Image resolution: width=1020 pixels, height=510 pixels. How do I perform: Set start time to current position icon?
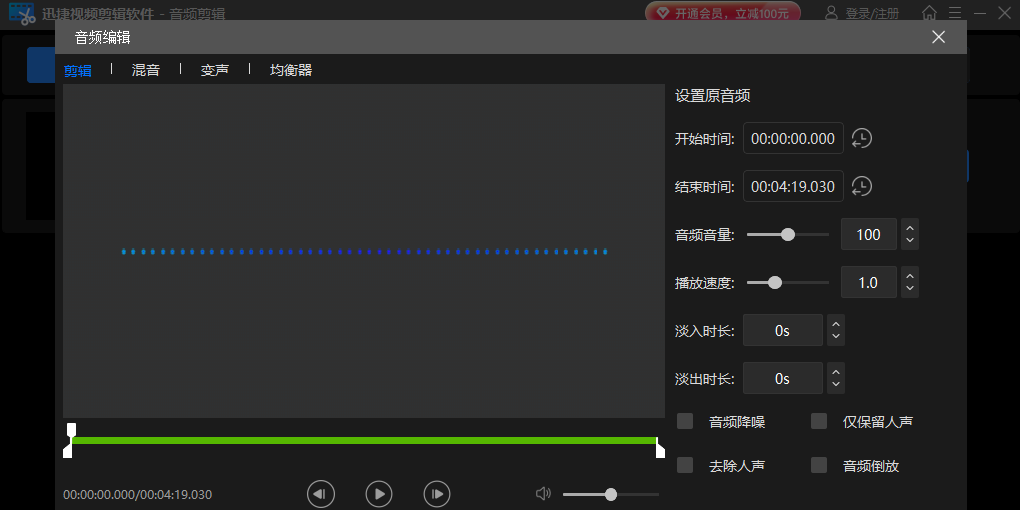861,139
